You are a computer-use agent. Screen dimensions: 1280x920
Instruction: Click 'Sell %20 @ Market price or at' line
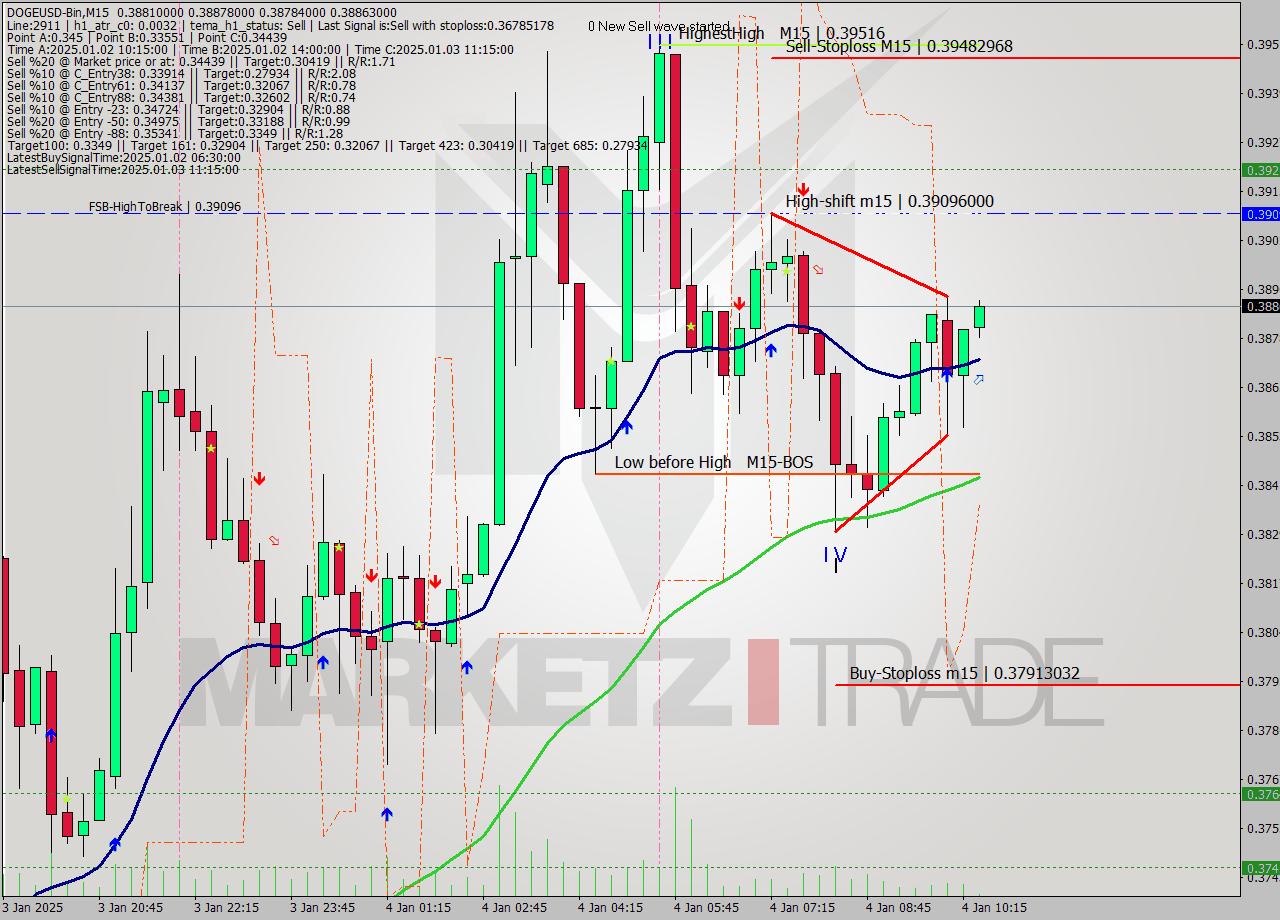(200, 61)
